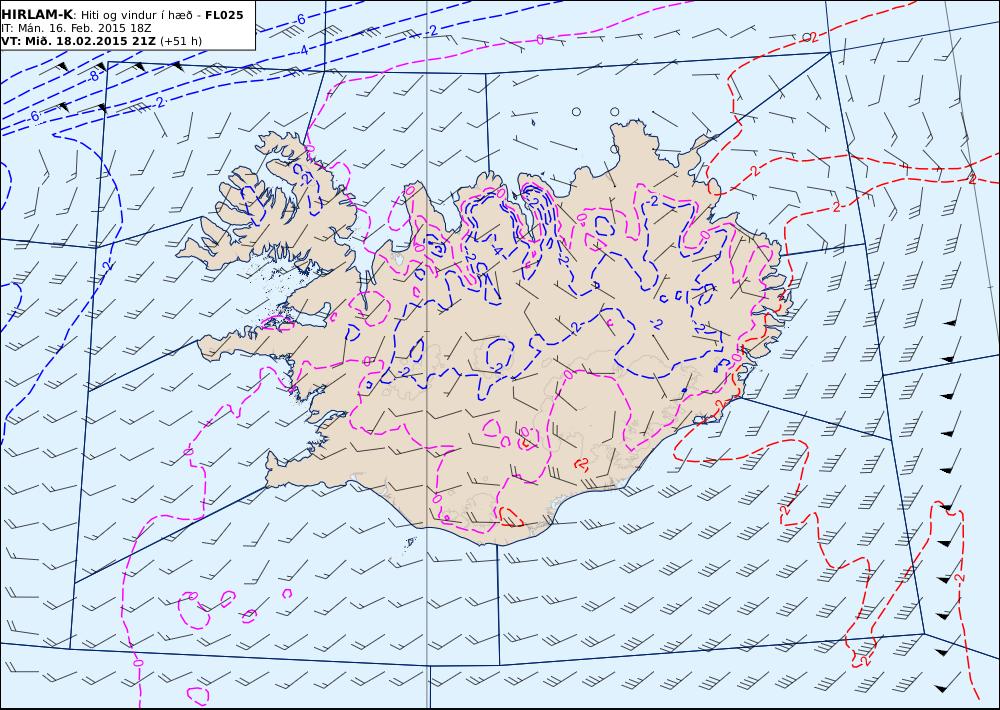Select the FL025 flight level label
The width and height of the screenshot is (1000, 710).
(224, 15)
